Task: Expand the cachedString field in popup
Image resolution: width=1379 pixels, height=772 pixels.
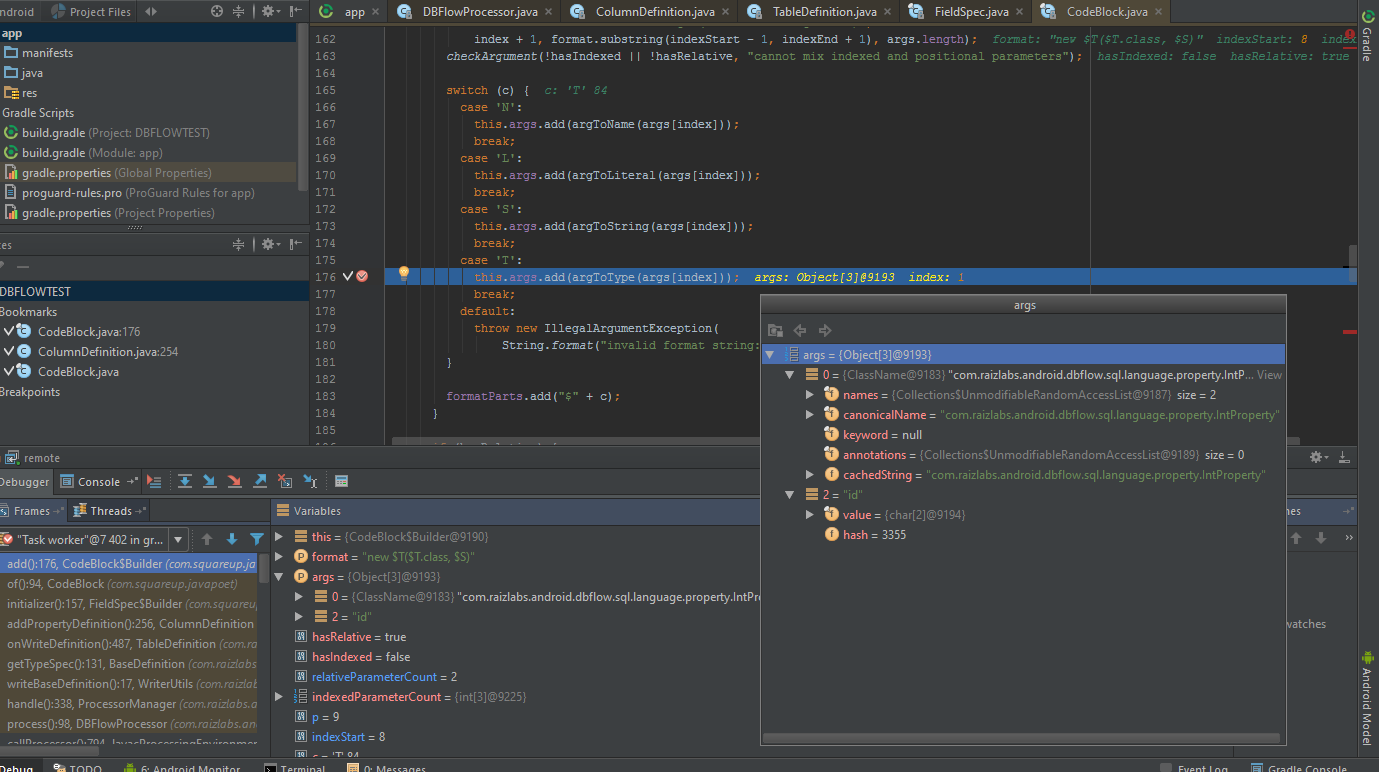Action: (810, 475)
